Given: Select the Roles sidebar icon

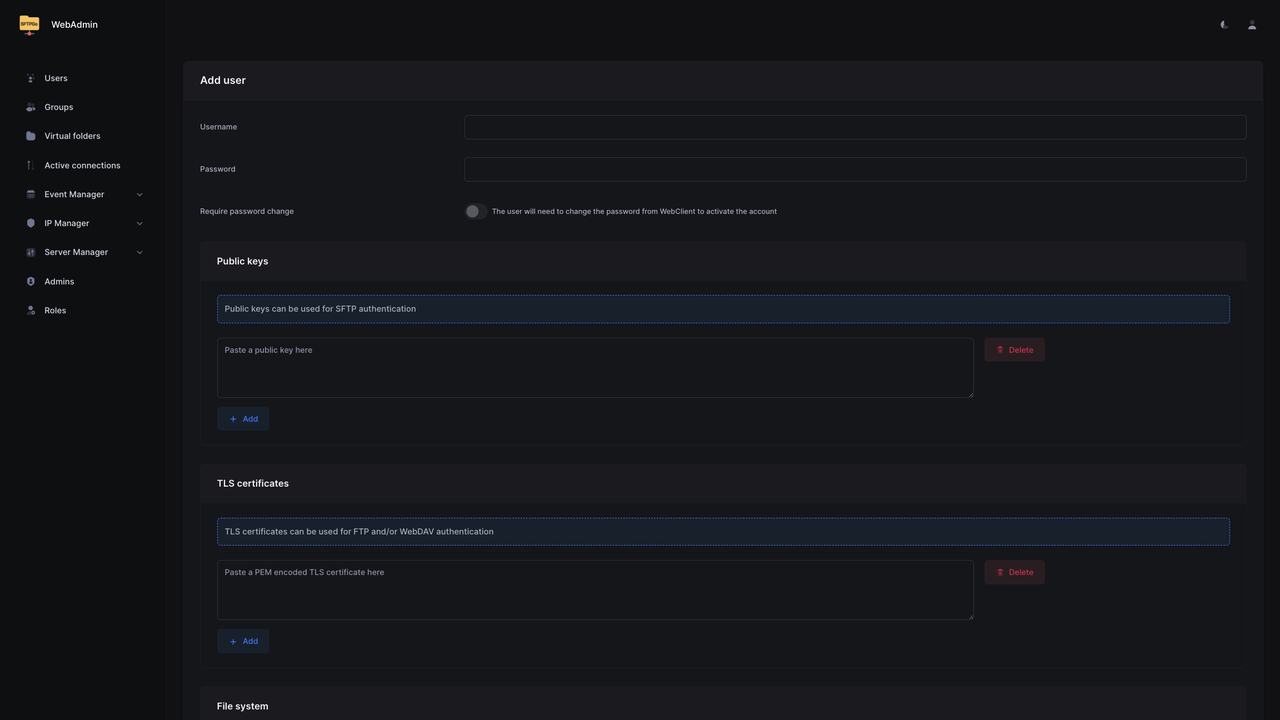Looking at the screenshot, I should tap(29, 310).
